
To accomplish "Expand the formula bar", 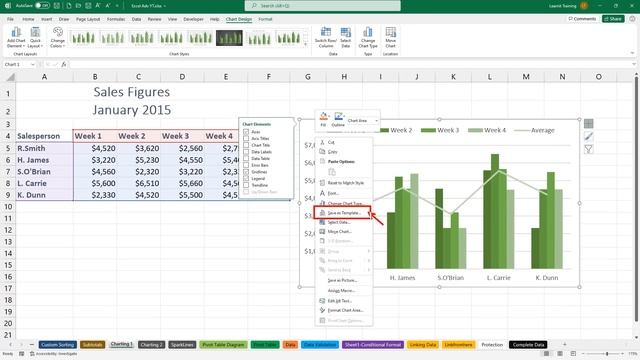I will 633,64.
